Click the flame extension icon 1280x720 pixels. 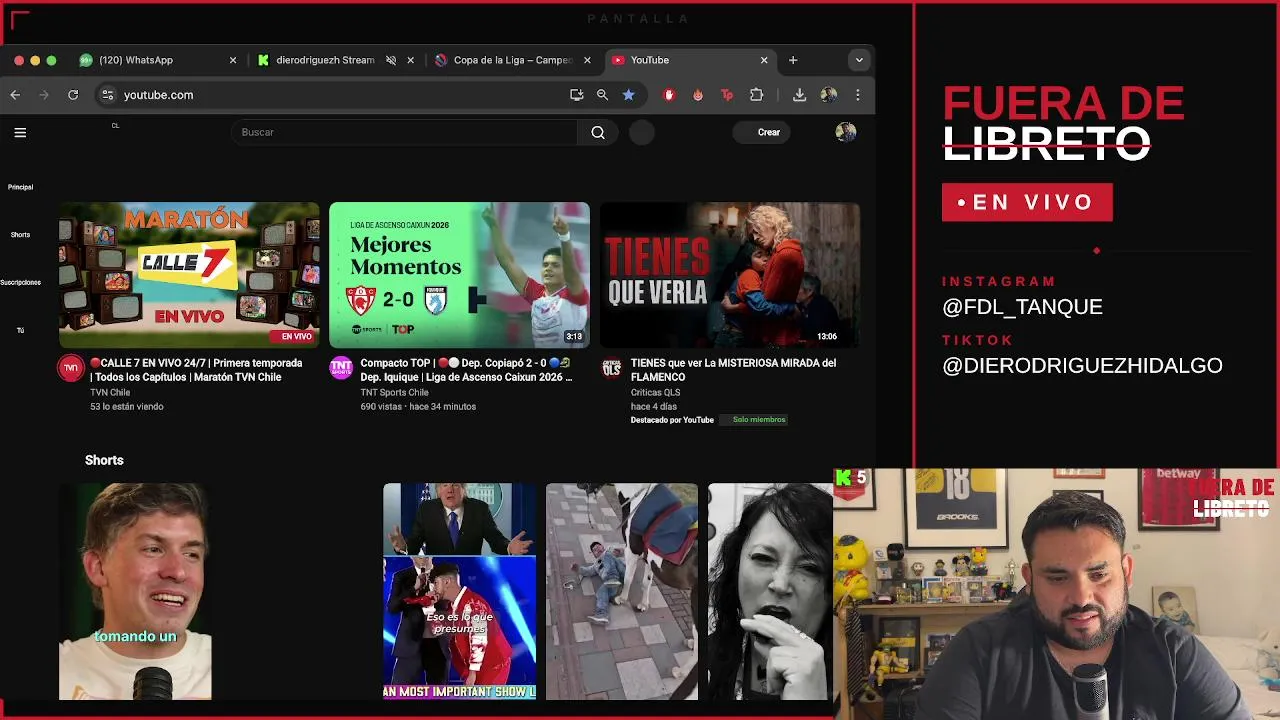pos(698,95)
